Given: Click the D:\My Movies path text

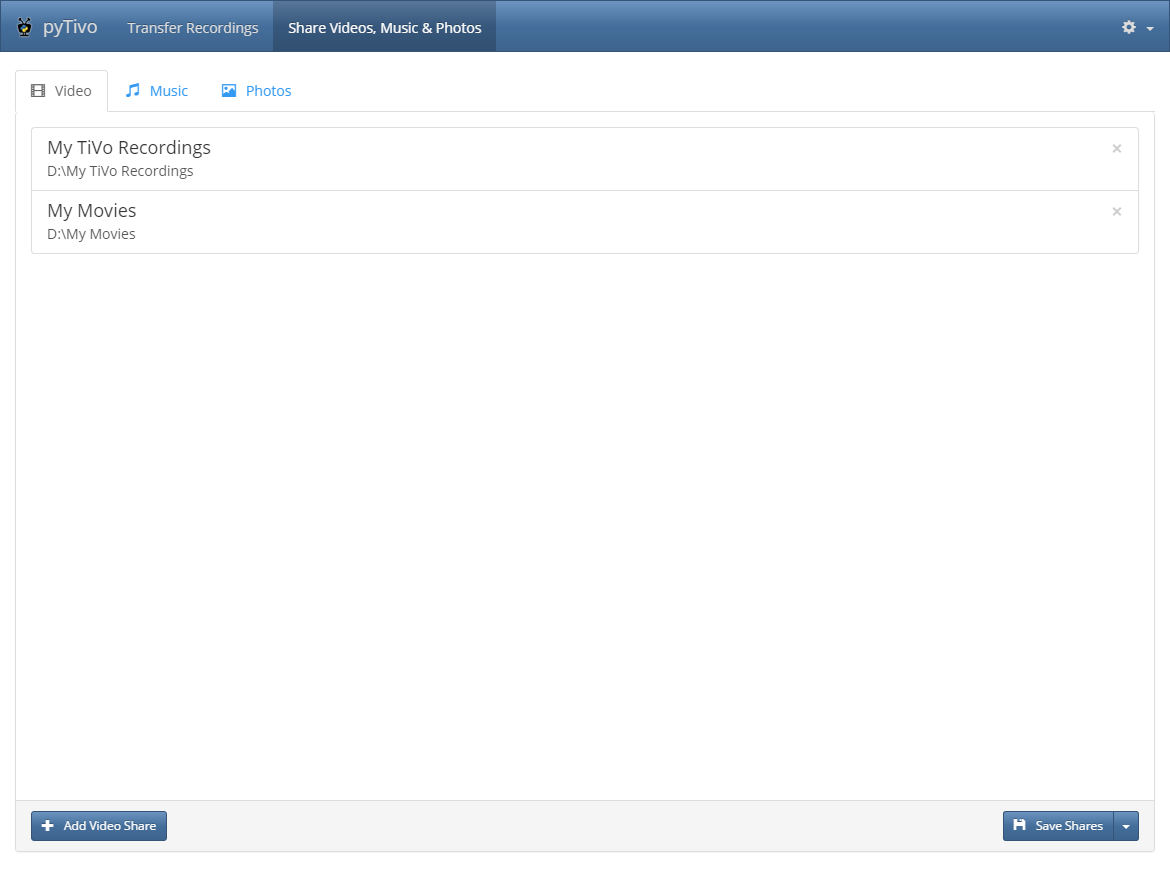Looking at the screenshot, I should coord(91,234).
